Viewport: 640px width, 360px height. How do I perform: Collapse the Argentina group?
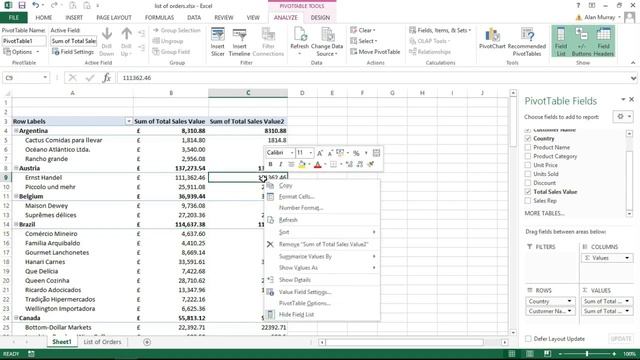click(16, 131)
